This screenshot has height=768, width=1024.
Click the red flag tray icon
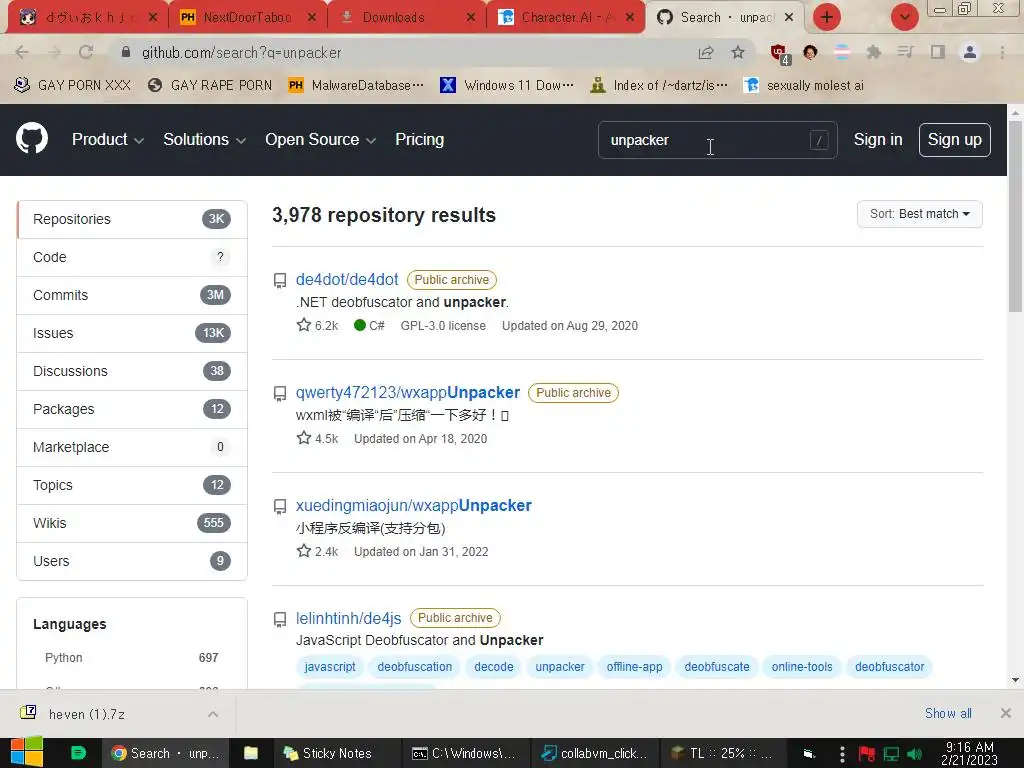pyautogui.click(x=867, y=754)
